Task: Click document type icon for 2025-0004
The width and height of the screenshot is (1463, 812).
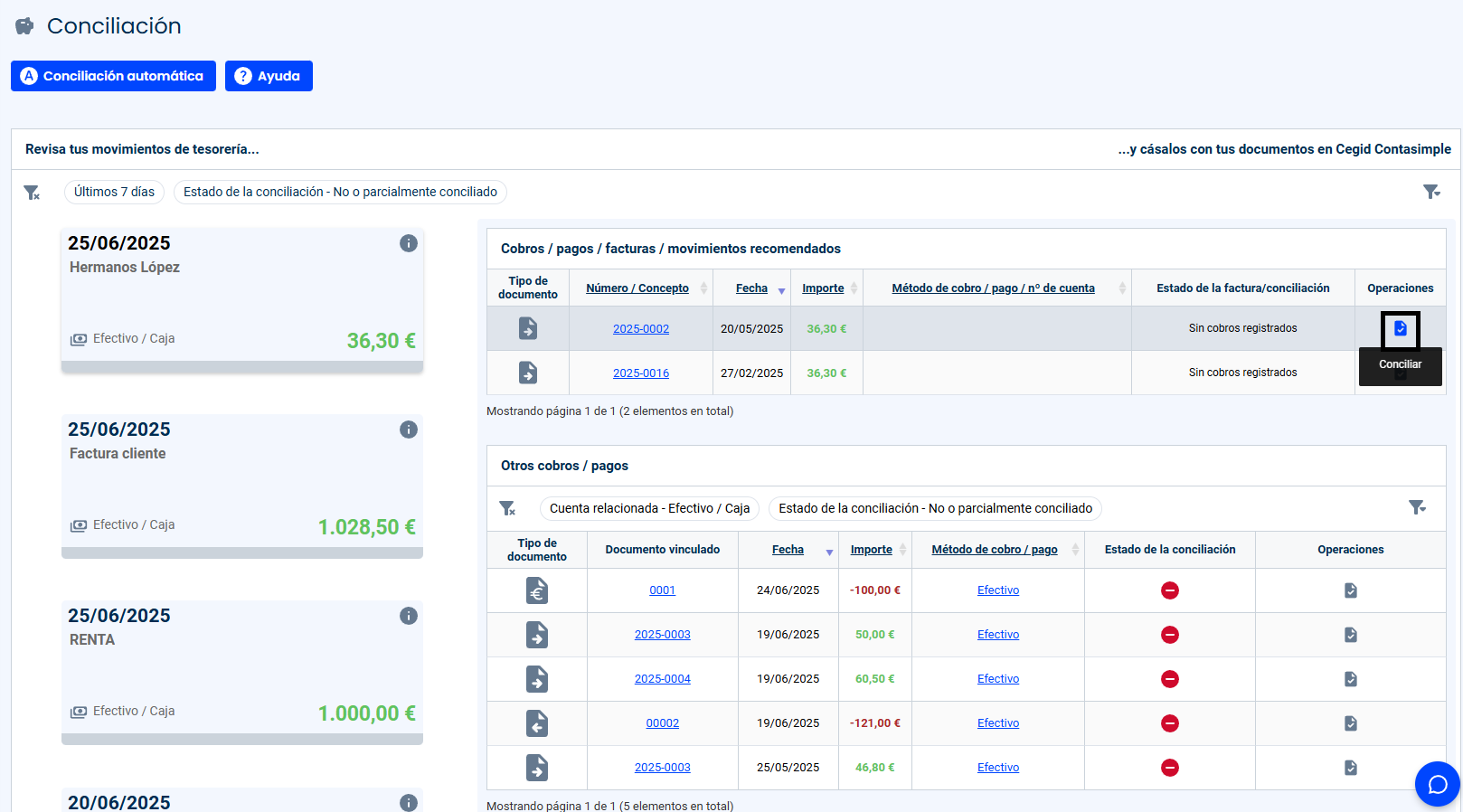Action: coord(537,679)
